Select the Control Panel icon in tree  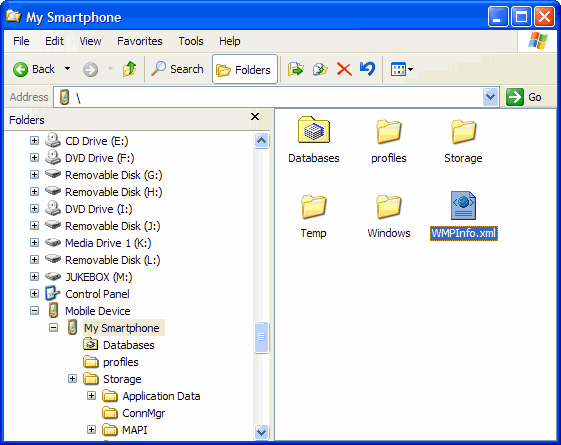(x=53, y=293)
